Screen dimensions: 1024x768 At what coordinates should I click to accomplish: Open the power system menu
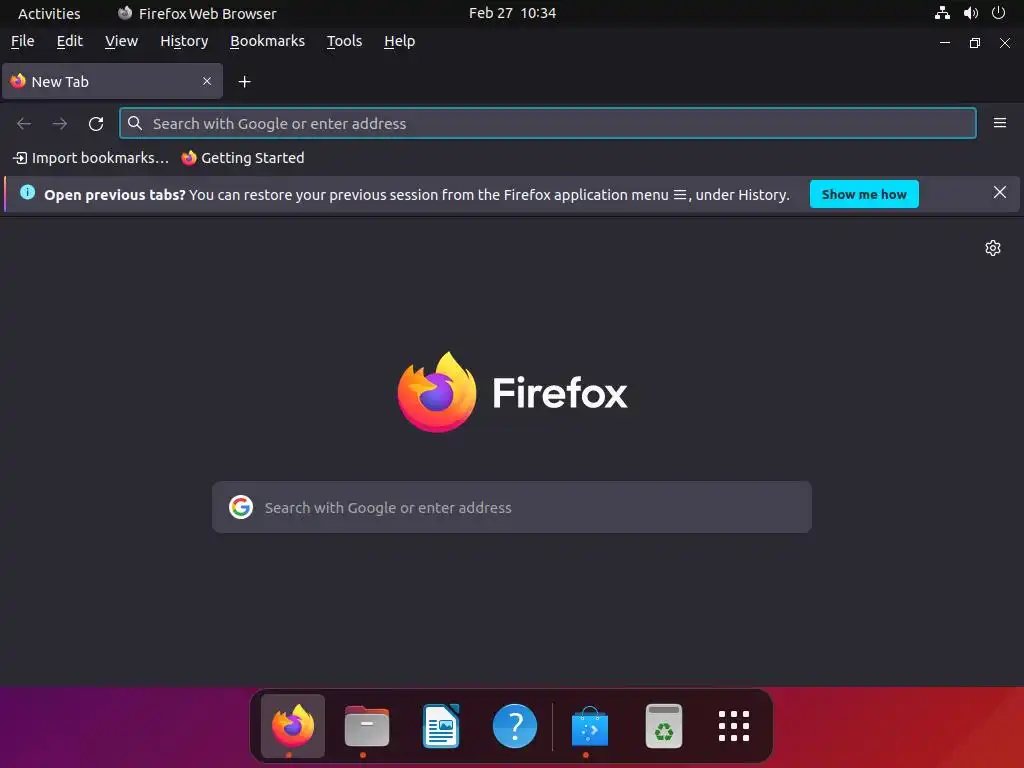pyautogui.click(x=998, y=13)
